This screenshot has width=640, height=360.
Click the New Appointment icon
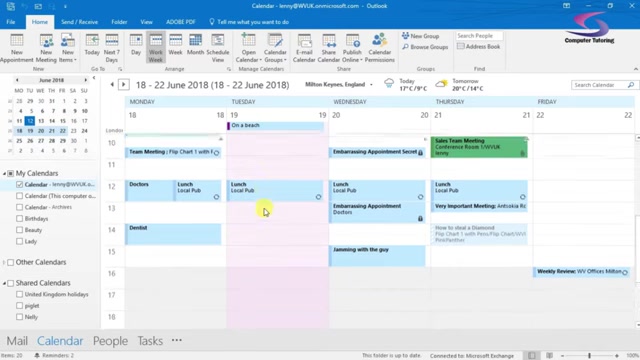pos(16,48)
